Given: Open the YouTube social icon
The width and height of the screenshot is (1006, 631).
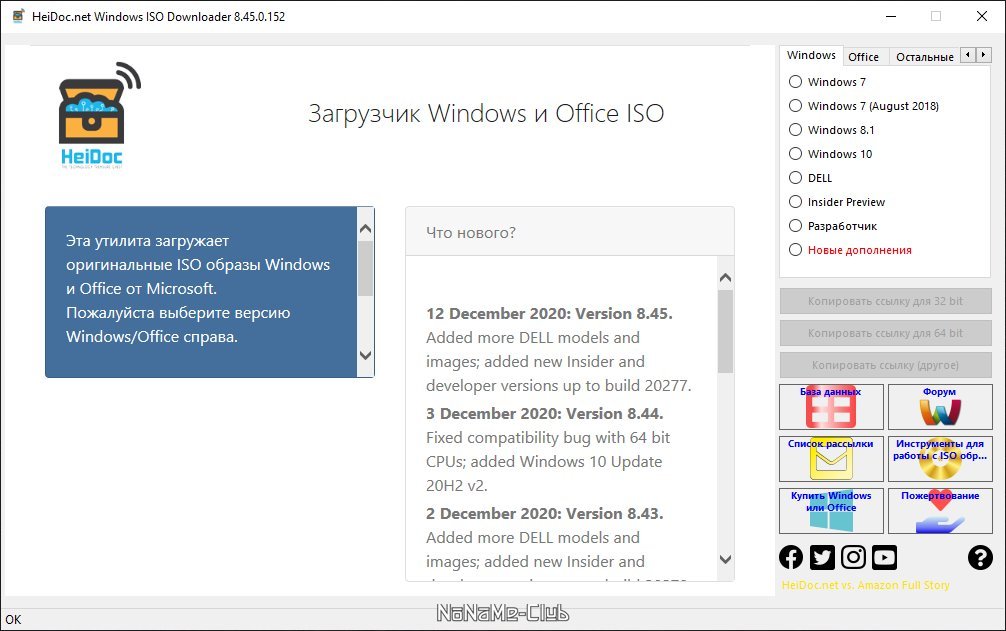Looking at the screenshot, I should point(884,557).
